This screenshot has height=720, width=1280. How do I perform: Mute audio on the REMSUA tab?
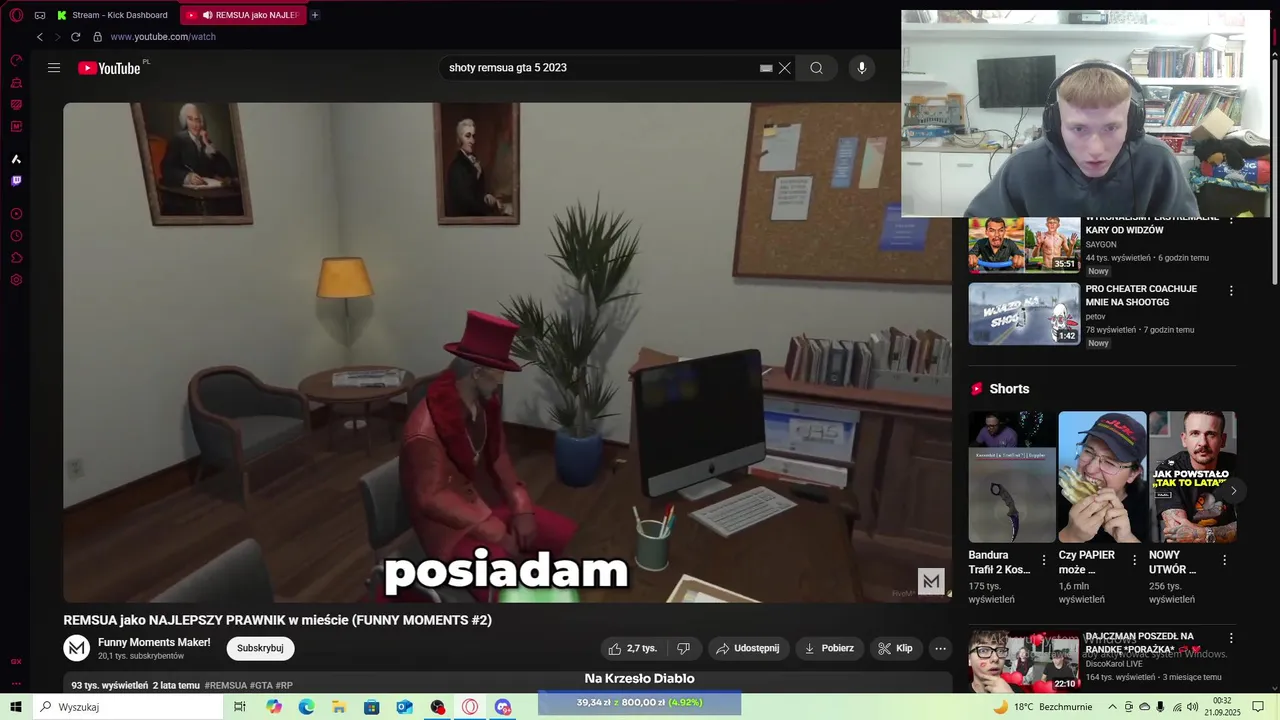pos(207,15)
